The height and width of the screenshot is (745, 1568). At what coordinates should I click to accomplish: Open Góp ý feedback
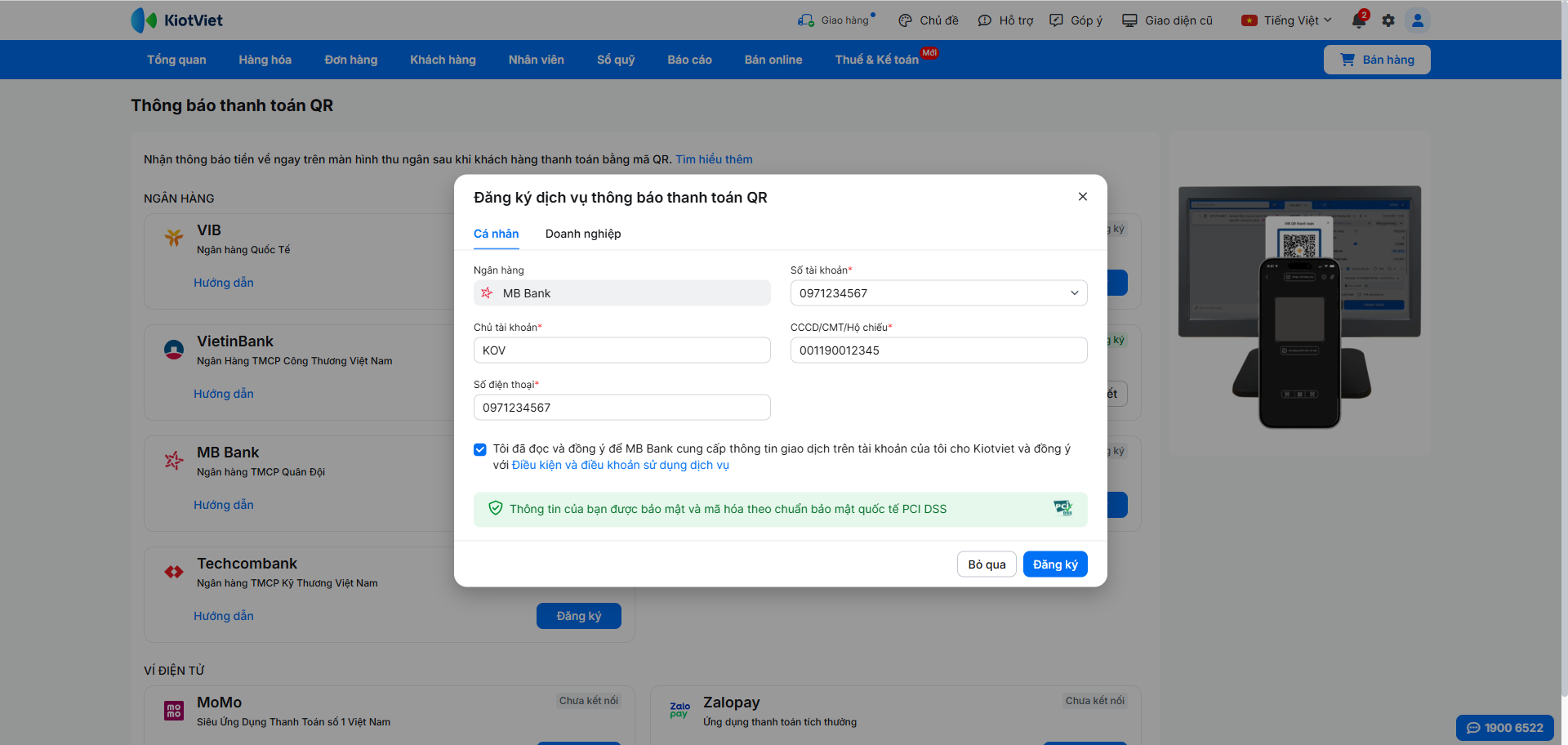[1076, 20]
